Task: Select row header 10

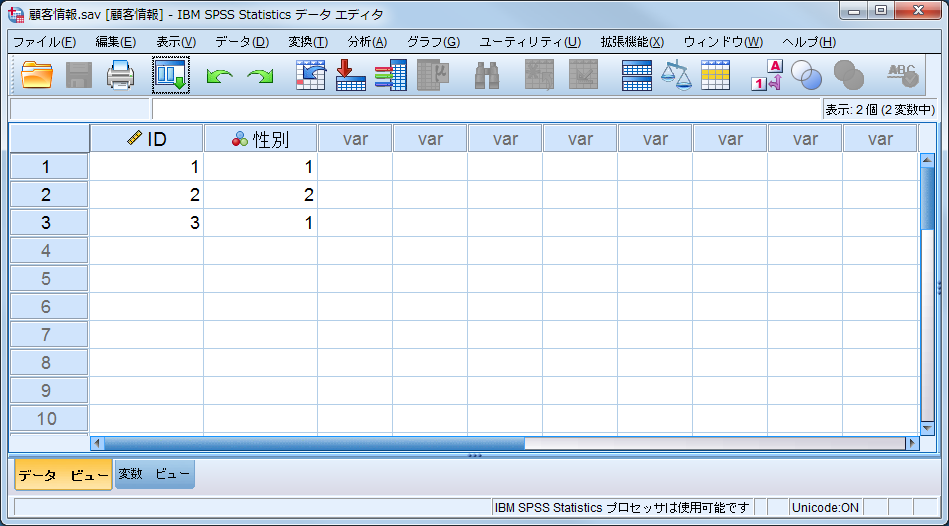Action: pos(49,418)
